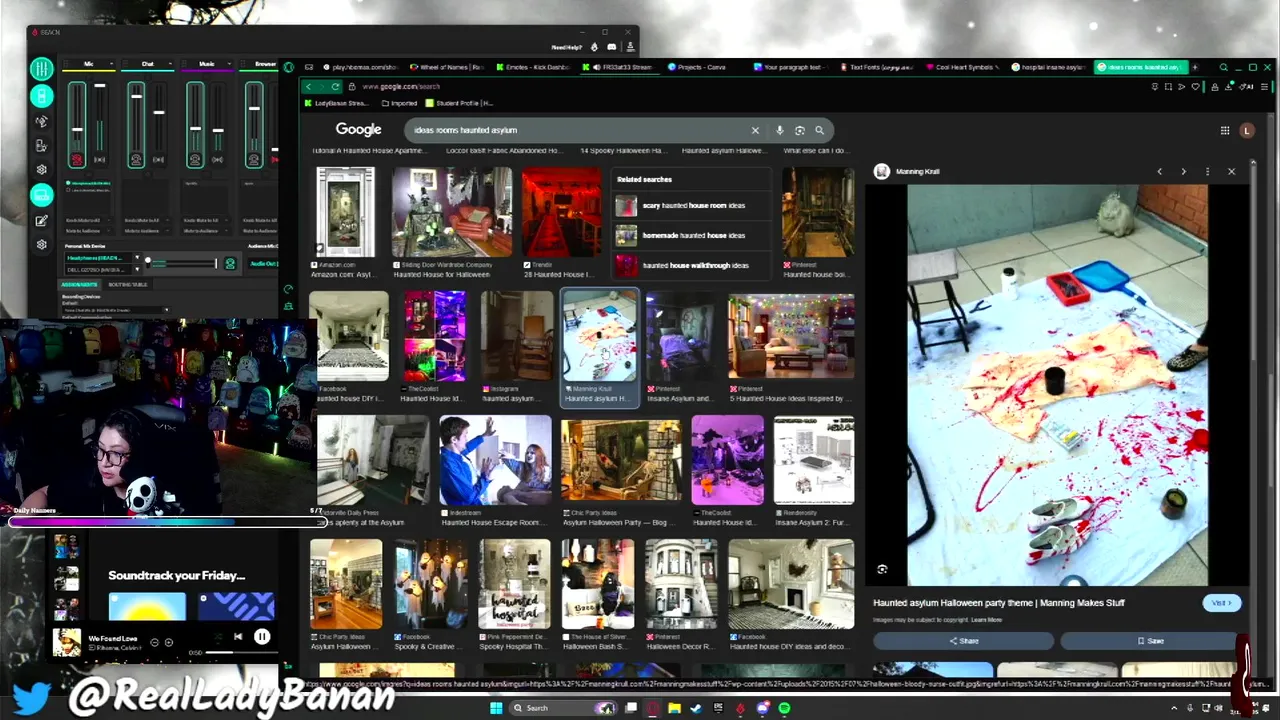Viewport: 1280px width, 720px height.
Task: Toggle the personal mix headphone mute button
Action: [230, 264]
